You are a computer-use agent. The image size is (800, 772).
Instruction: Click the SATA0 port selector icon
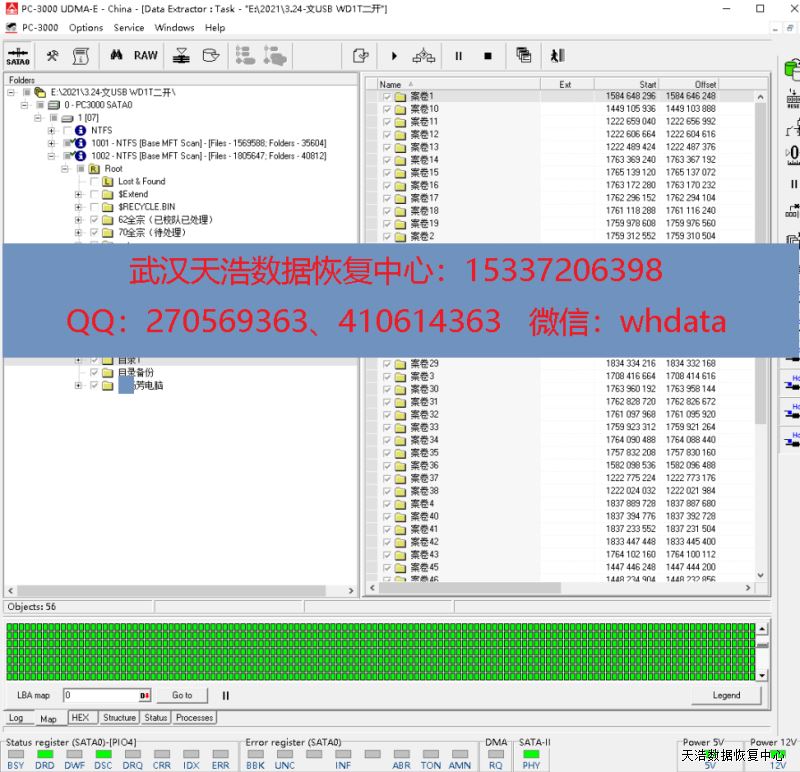[x=18, y=56]
